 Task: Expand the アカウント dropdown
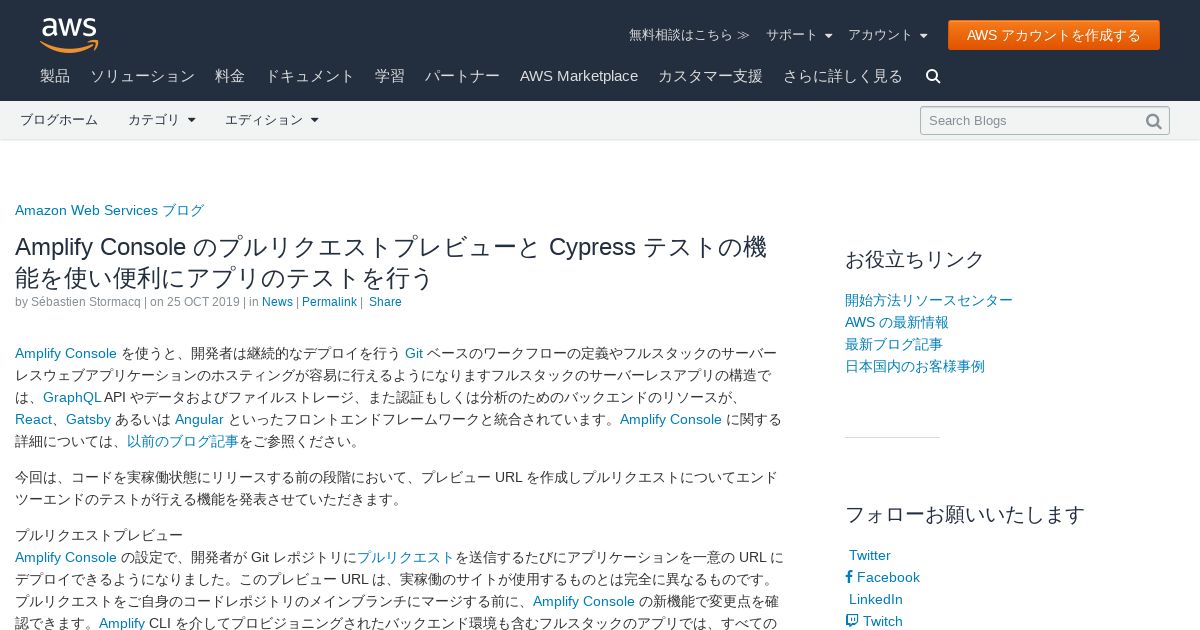point(888,35)
